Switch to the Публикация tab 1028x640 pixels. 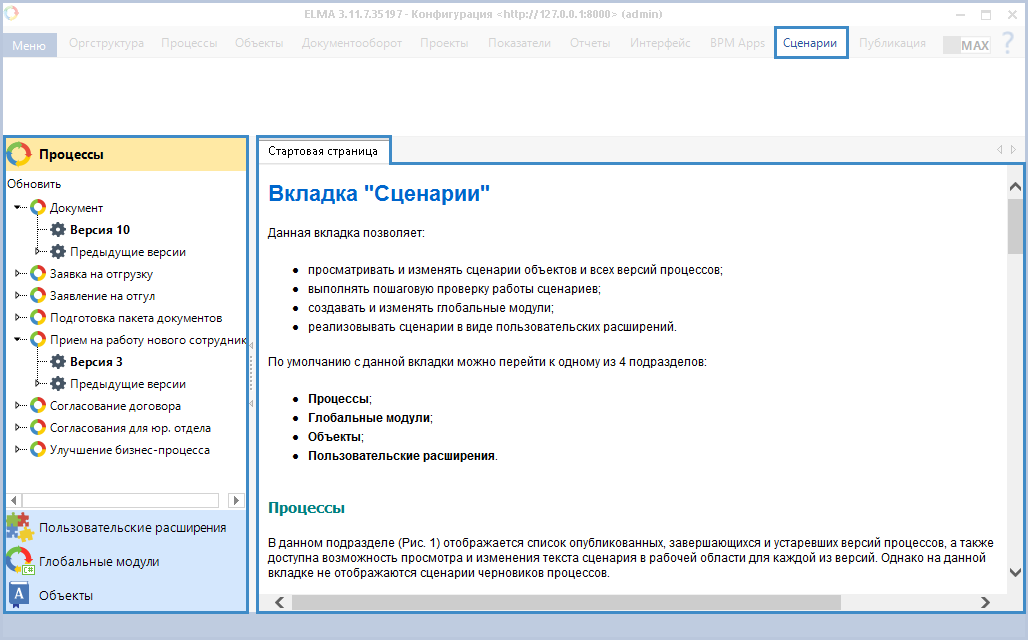pyautogui.click(x=891, y=44)
